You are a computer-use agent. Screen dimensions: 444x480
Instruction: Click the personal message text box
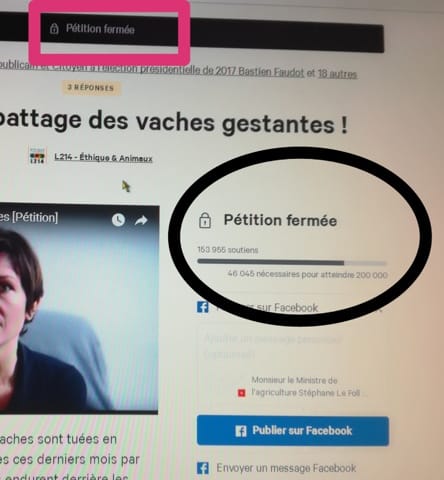(292, 348)
